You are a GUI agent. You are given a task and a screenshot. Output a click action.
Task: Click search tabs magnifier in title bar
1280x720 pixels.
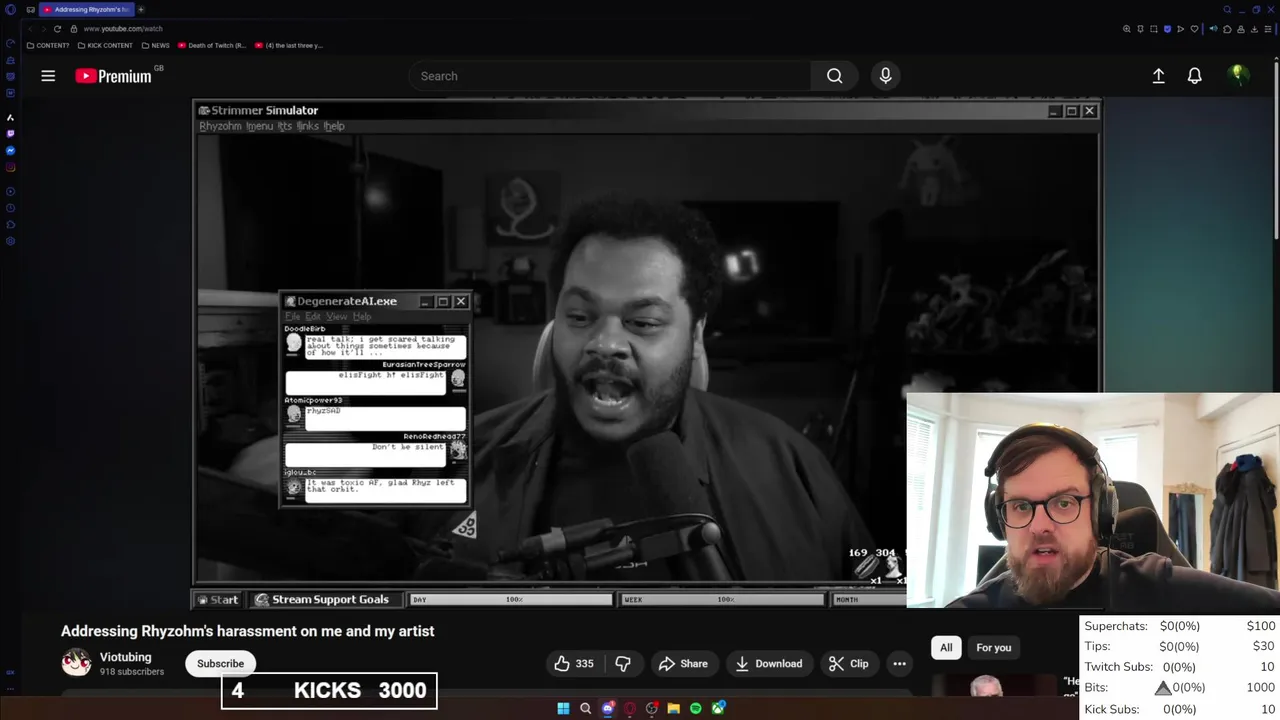(x=1227, y=9)
